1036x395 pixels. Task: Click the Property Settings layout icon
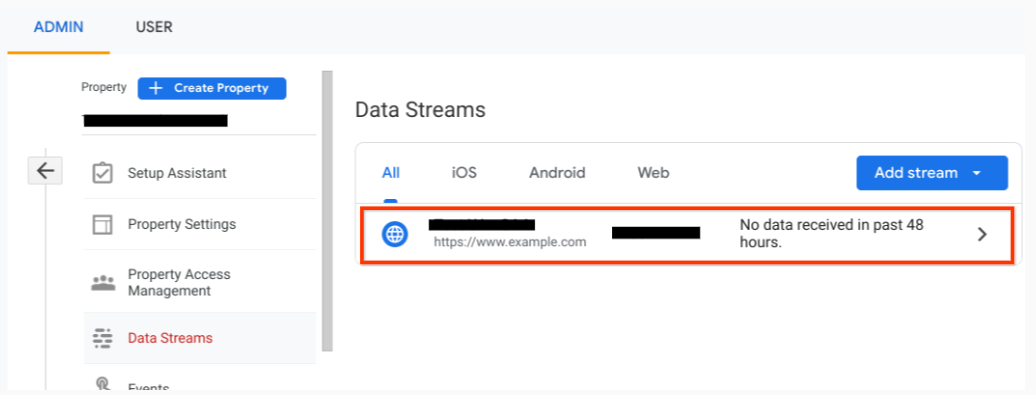click(x=102, y=225)
